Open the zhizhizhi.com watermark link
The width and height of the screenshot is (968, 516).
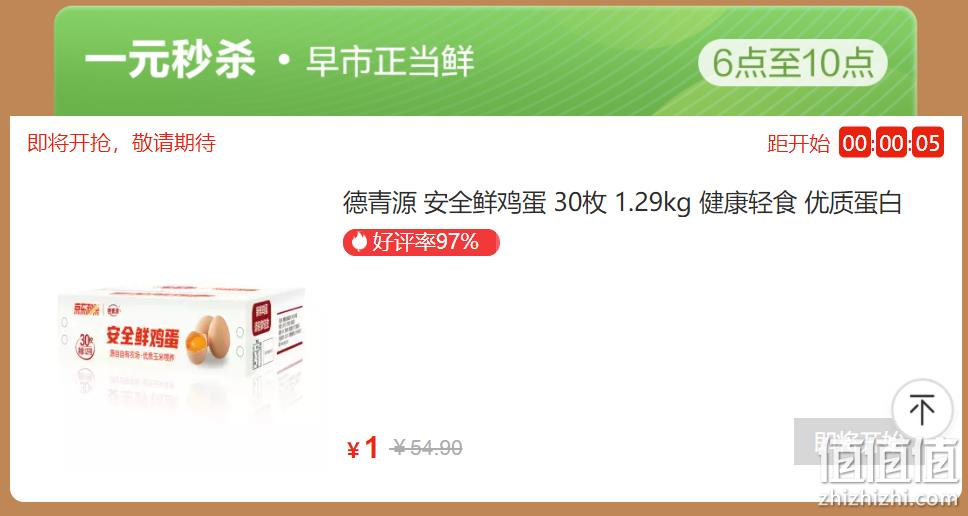pyautogui.click(x=888, y=498)
